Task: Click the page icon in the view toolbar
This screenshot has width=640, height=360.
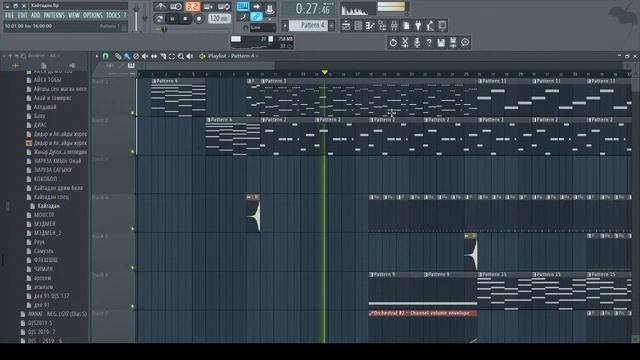Action: [406, 26]
